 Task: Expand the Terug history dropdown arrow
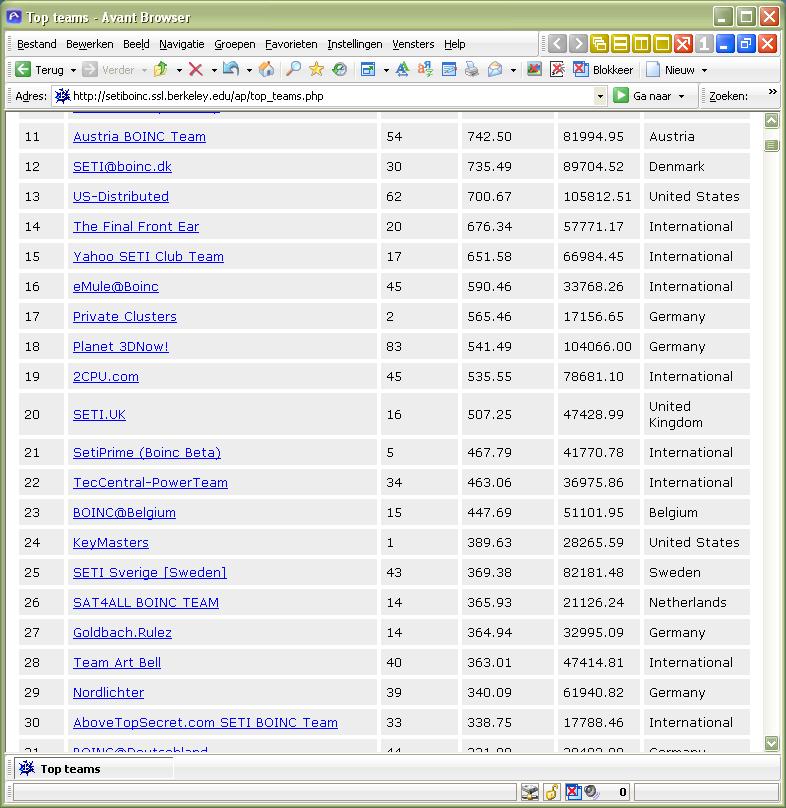pyautogui.click(x=73, y=70)
